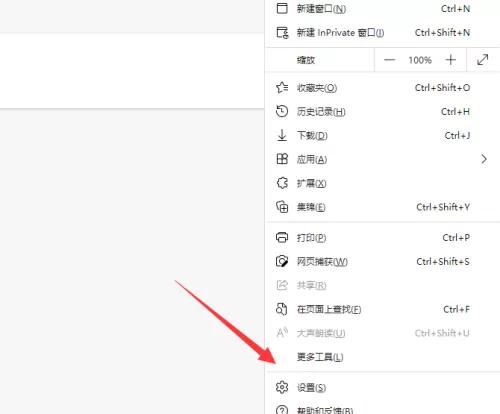Click the Settings gear icon
Screen dimensions: 500x414
tap(282, 387)
